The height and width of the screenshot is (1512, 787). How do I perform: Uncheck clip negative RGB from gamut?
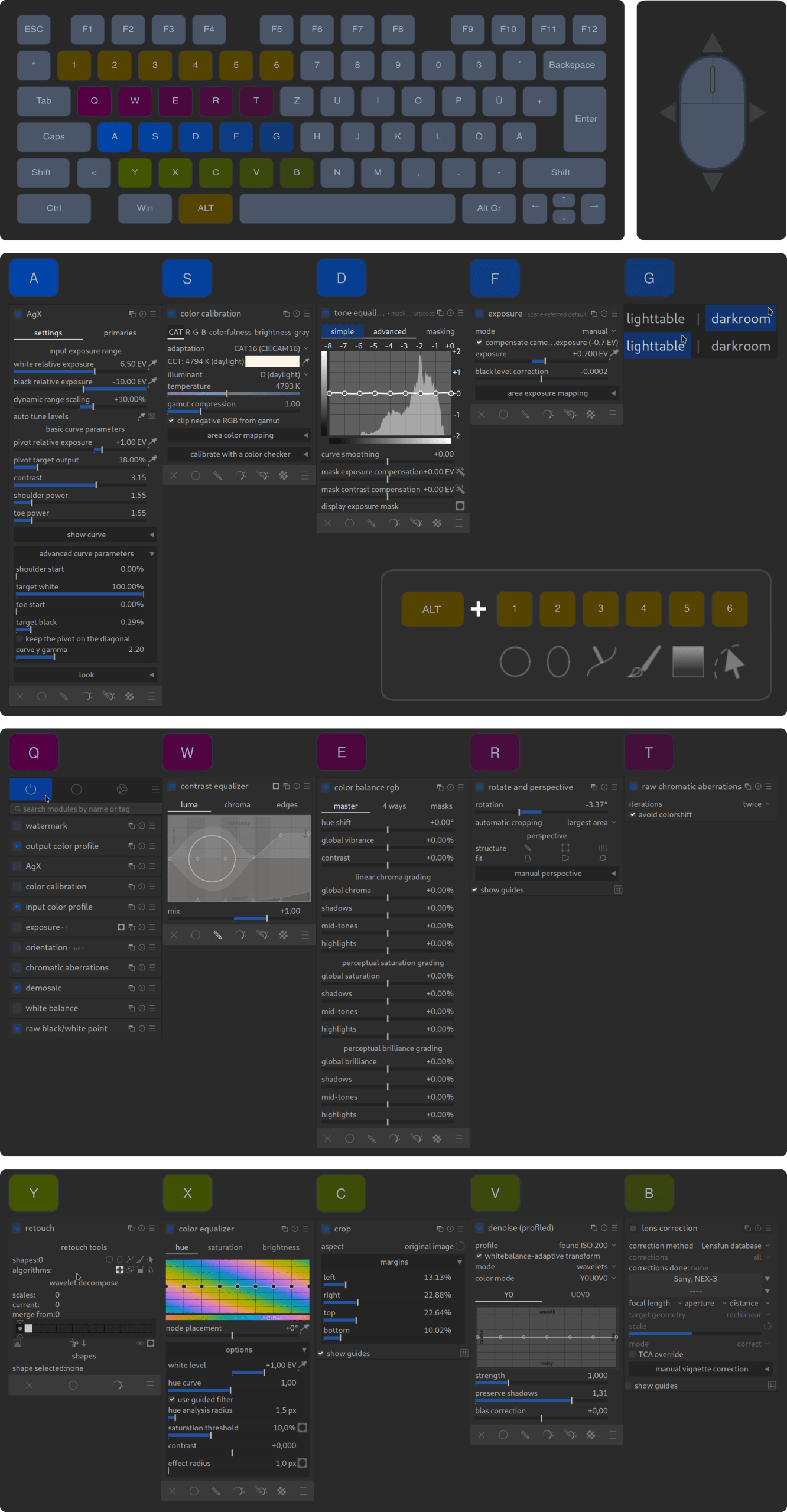[x=171, y=421]
